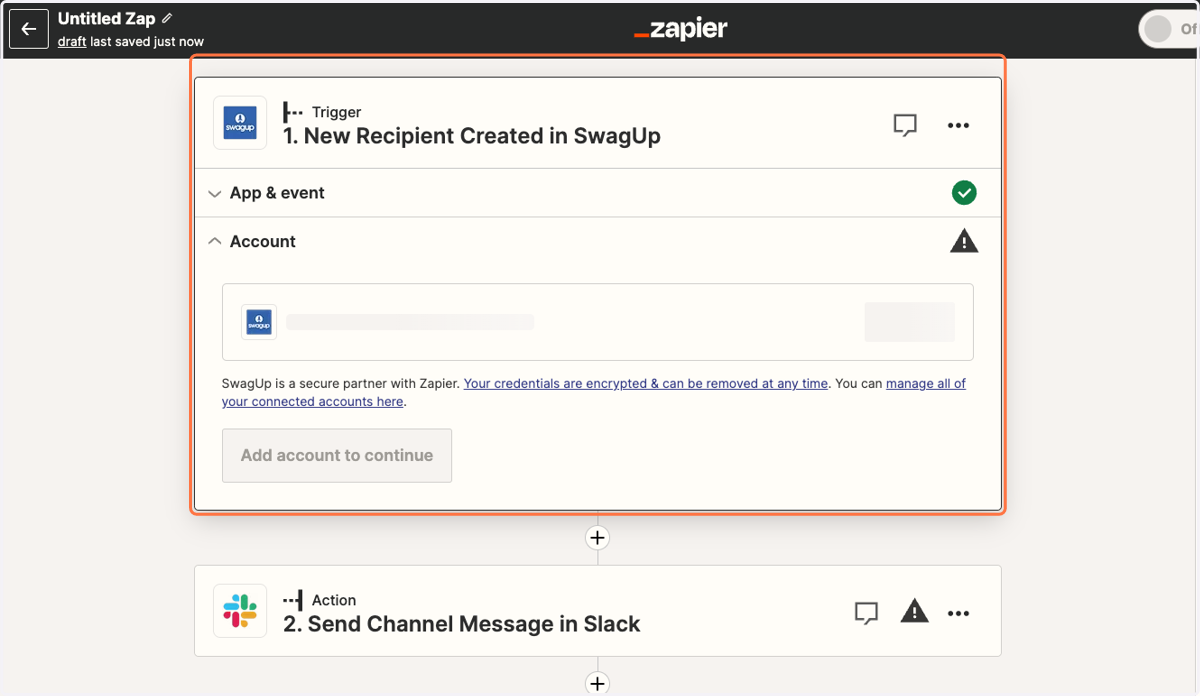This screenshot has width=1200, height=696.
Task: Collapse the Account section
Action: (597, 241)
